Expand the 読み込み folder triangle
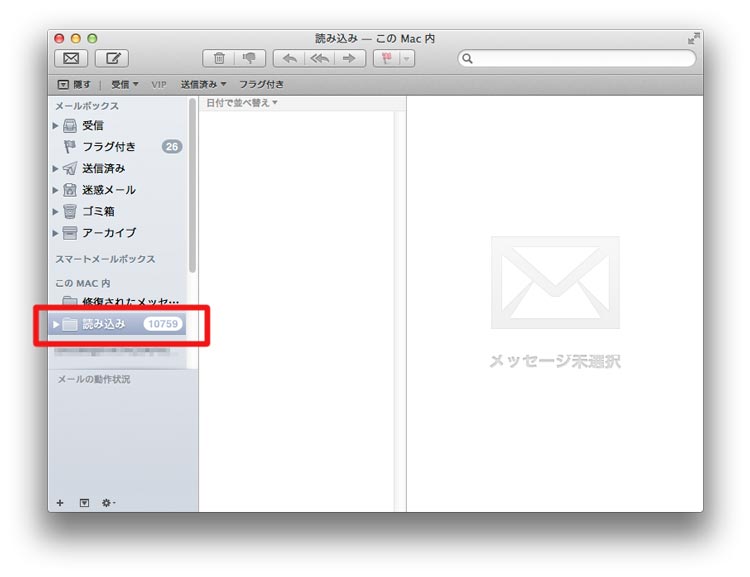Viewport: 750px width, 577px height. pyautogui.click(x=55, y=324)
